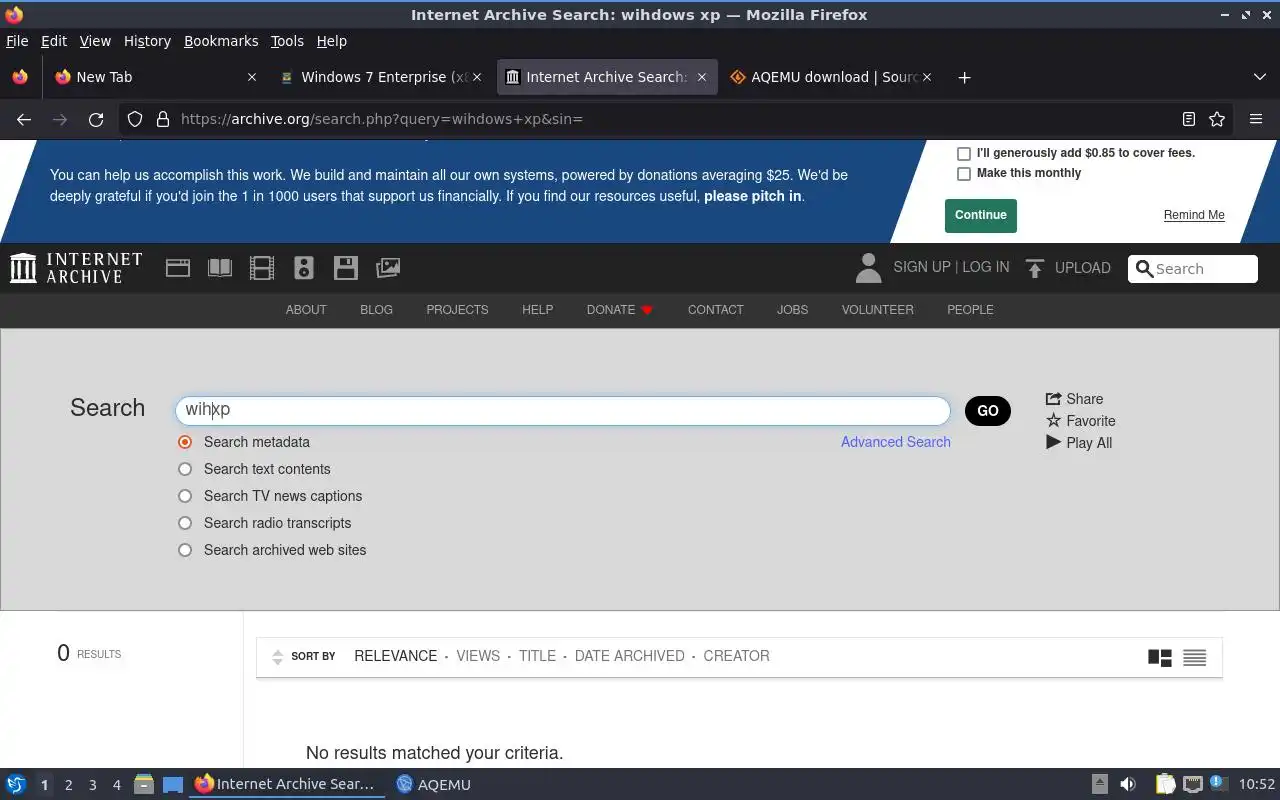Click the Remind Me link
1280x800 pixels.
(1194, 215)
